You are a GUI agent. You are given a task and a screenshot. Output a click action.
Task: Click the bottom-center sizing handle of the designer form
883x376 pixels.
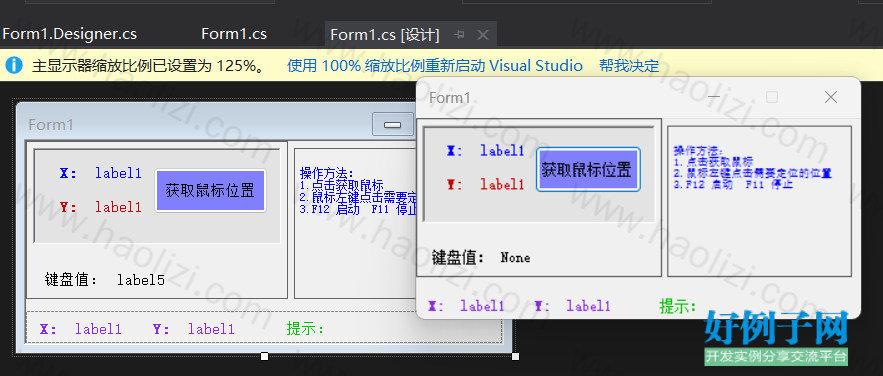(264, 356)
